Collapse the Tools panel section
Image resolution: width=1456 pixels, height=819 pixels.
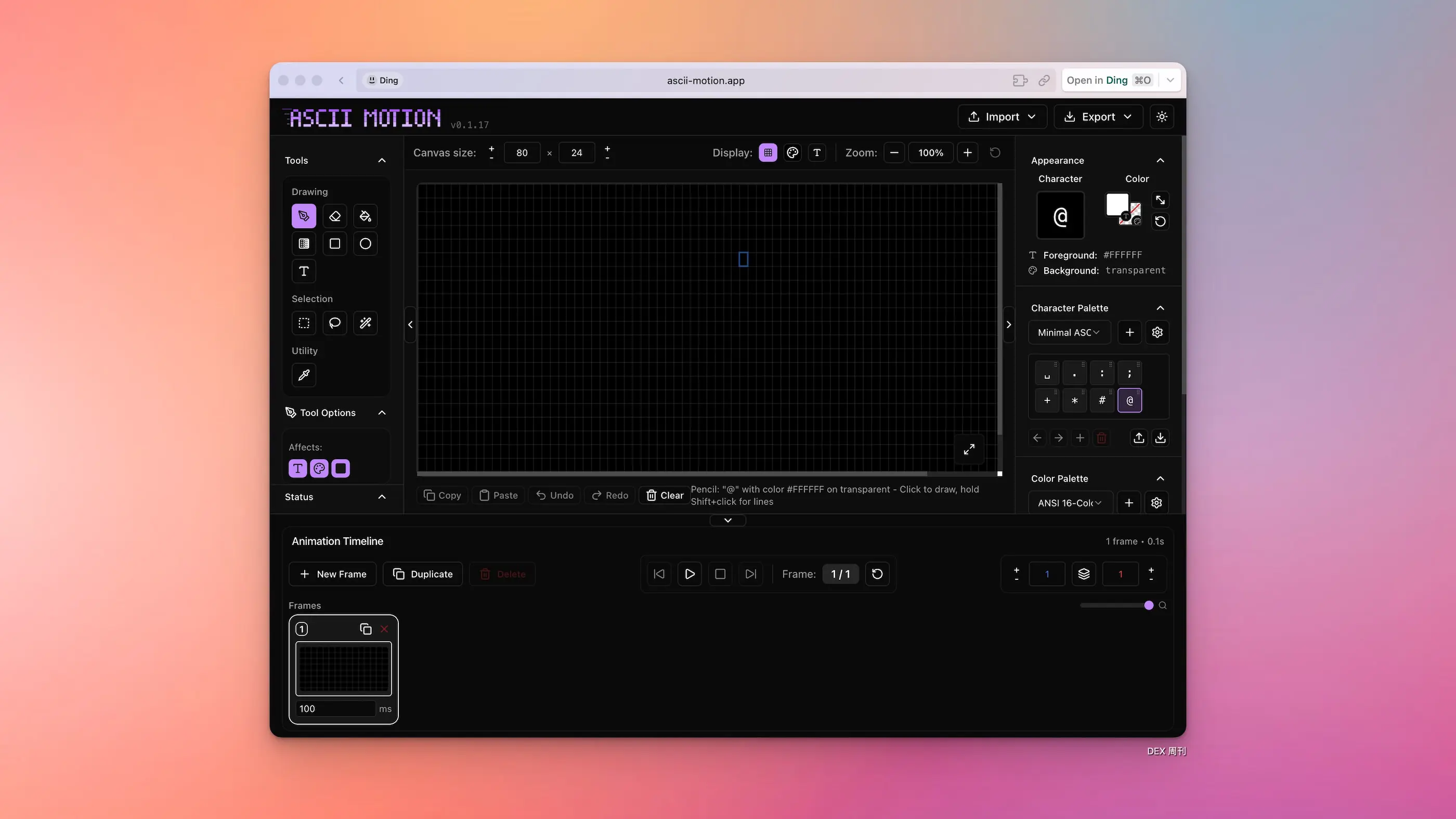coord(382,161)
